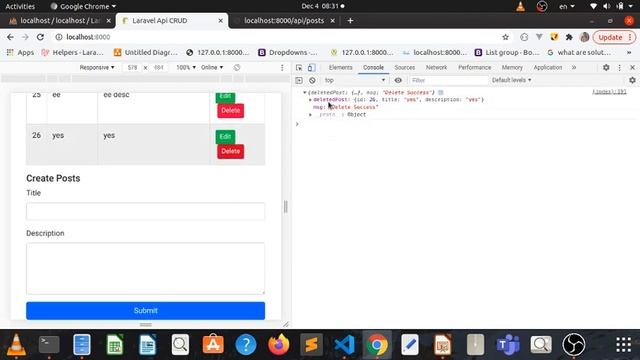Click Delete for the ee post
Image resolution: width=640 pixels, height=360 pixels.
coord(231,111)
